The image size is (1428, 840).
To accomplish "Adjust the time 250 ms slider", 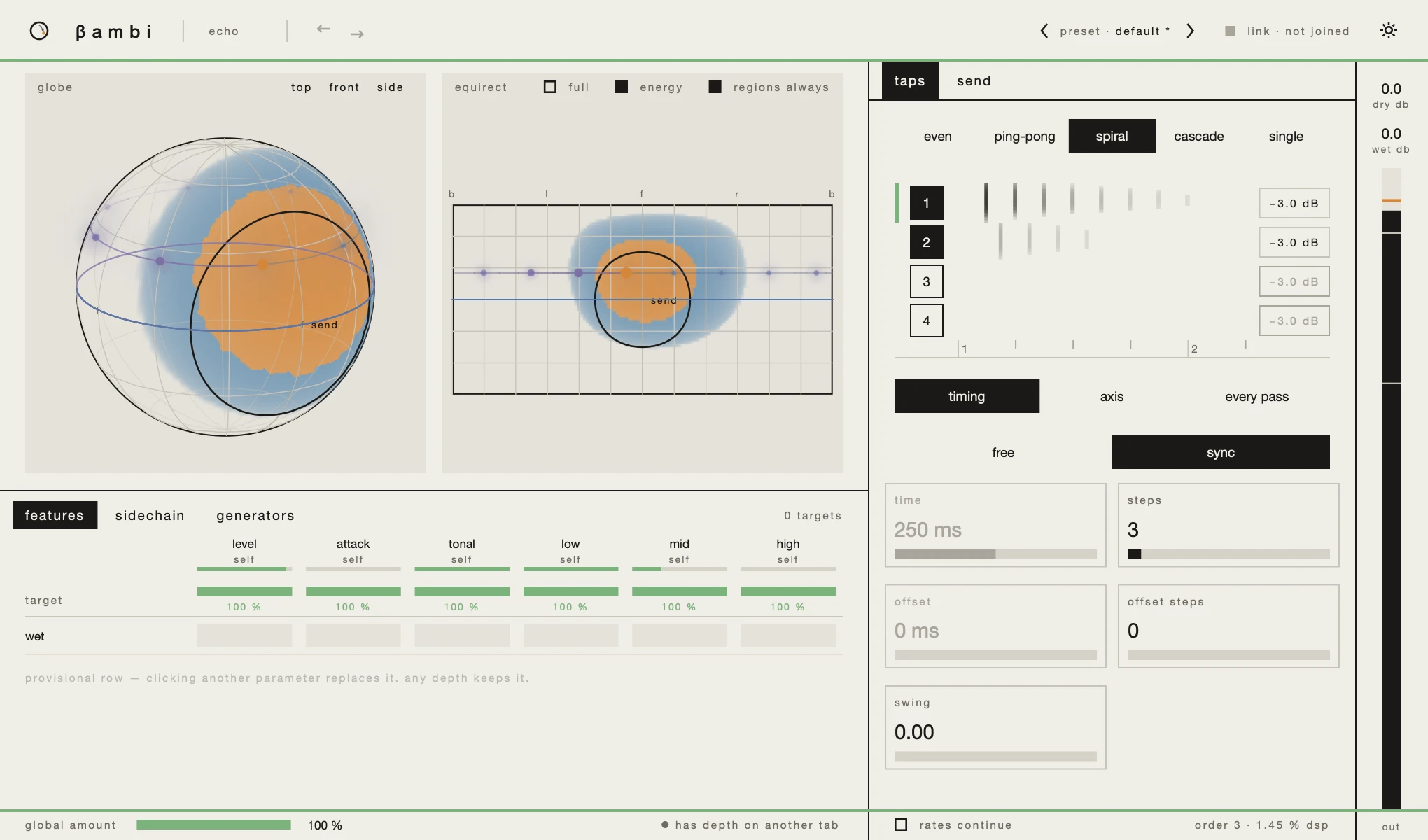I will point(995,554).
